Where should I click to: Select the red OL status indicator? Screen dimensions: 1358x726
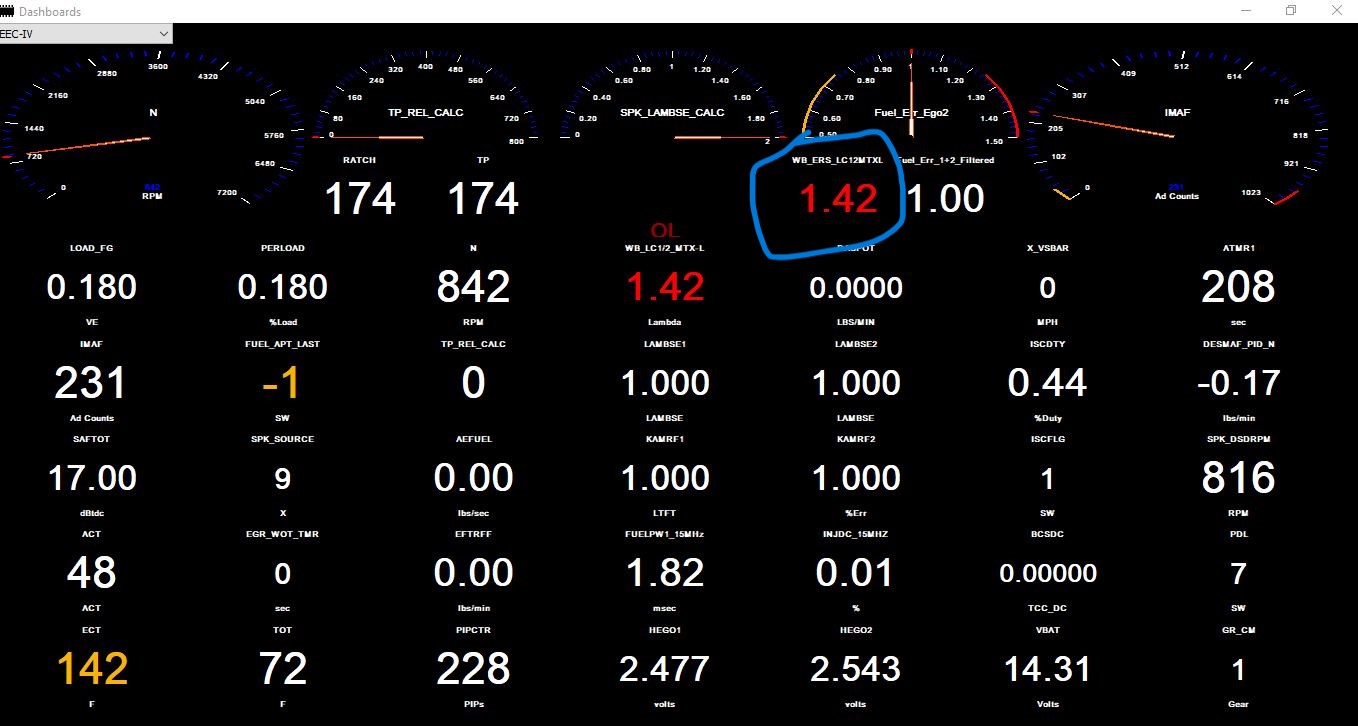(x=665, y=231)
